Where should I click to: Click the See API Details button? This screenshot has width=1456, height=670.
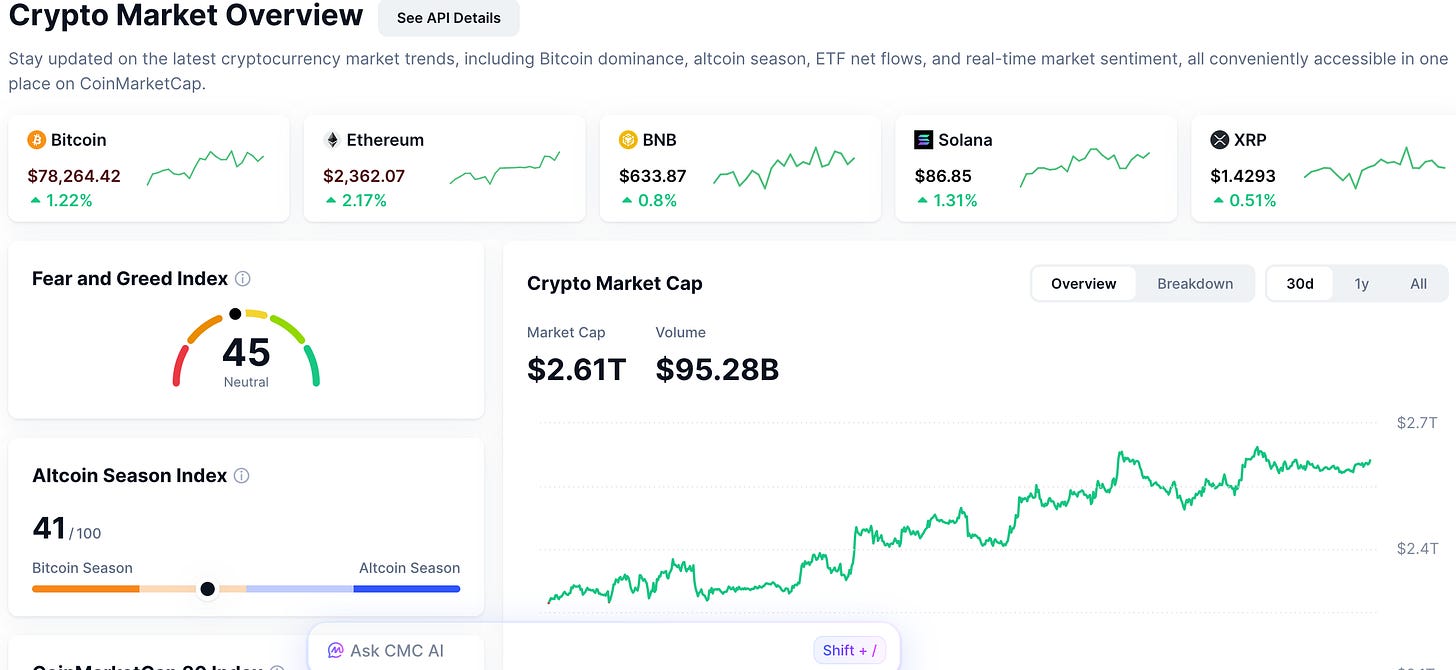[449, 18]
